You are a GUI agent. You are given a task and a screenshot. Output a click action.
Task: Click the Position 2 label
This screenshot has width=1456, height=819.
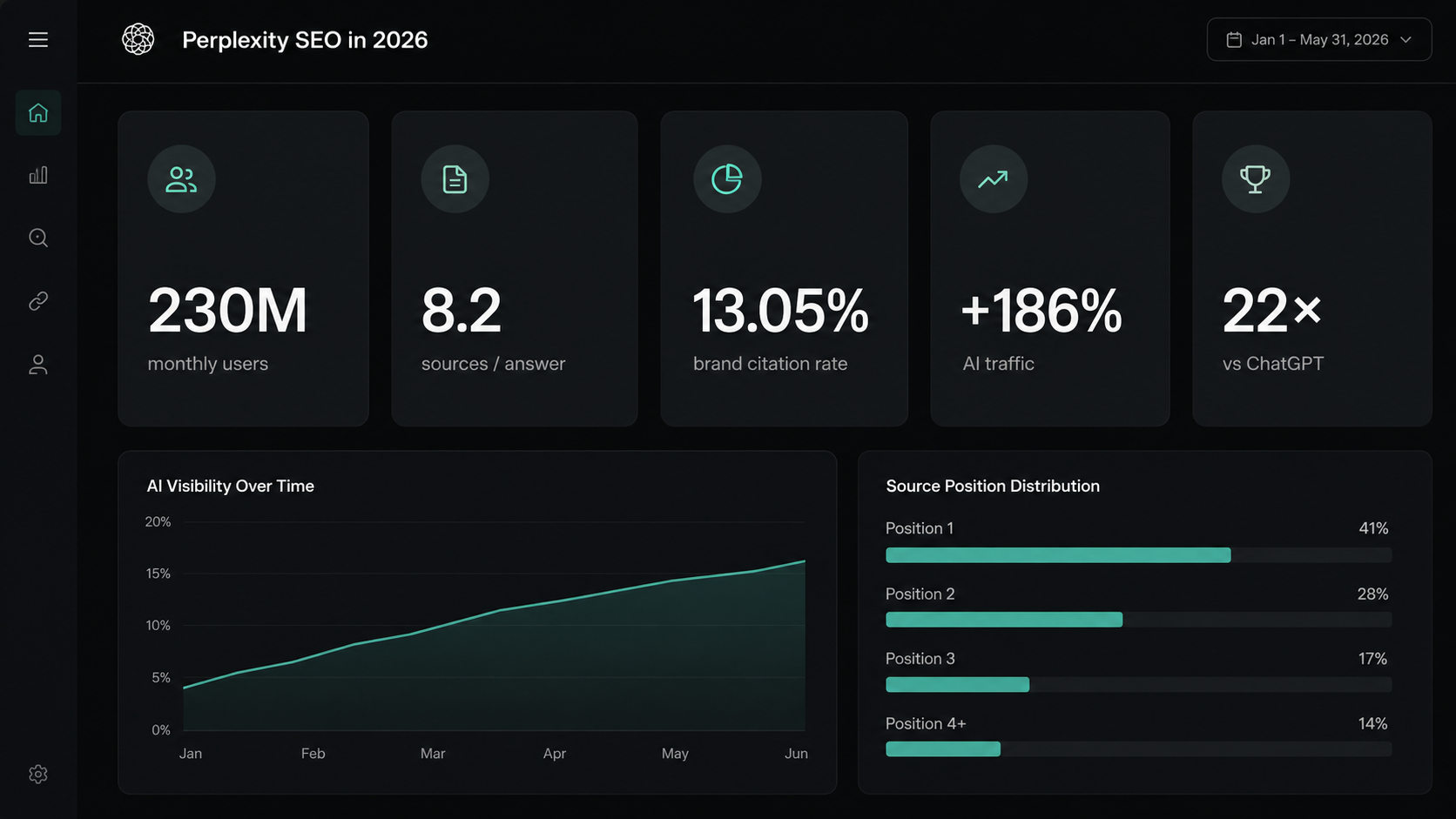tap(920, 594)
